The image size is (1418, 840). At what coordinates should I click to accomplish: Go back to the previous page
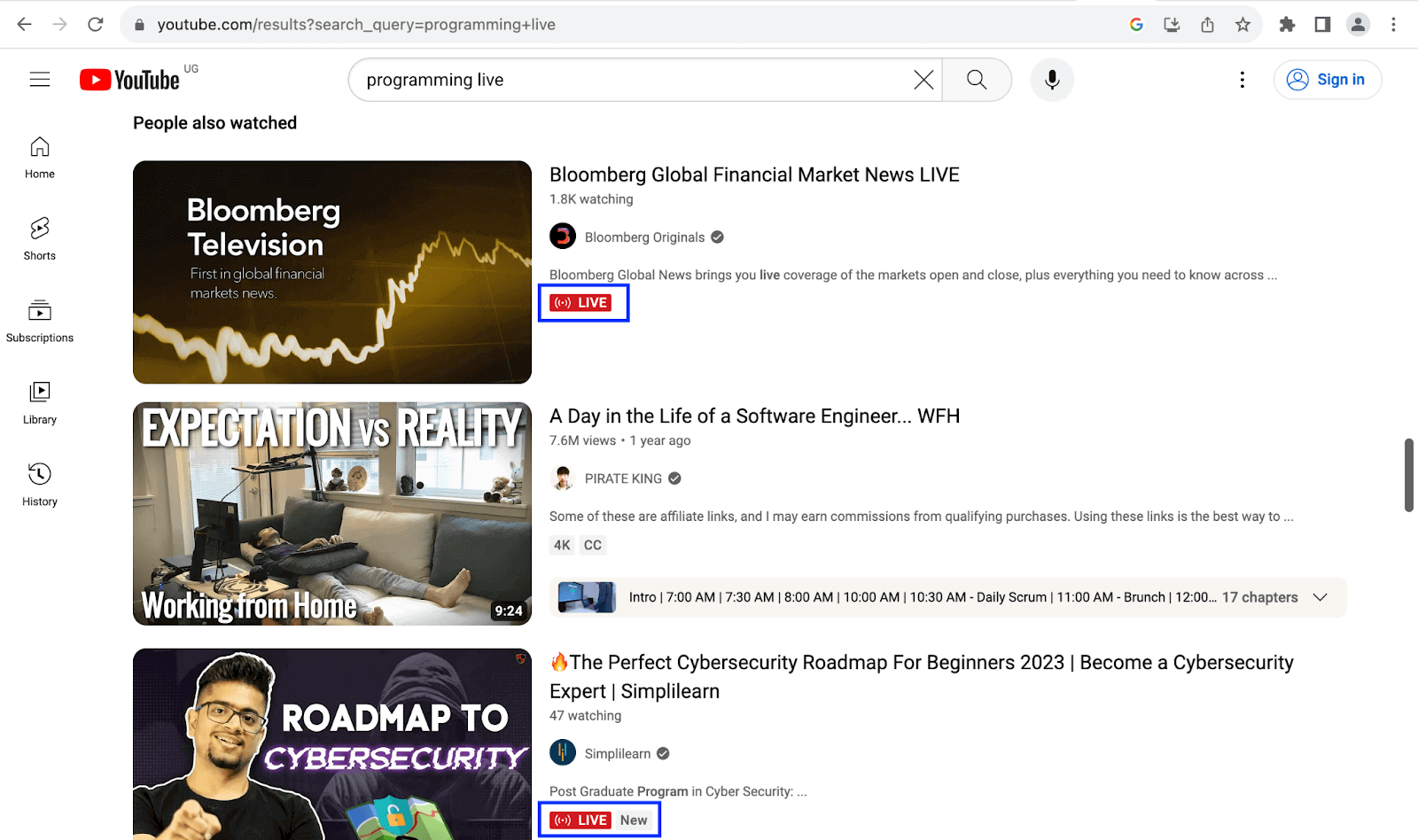coord(25,25)
